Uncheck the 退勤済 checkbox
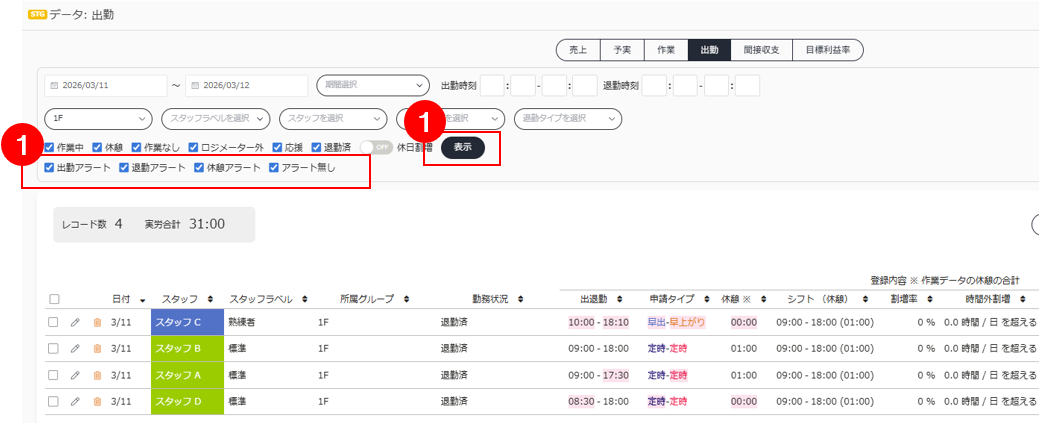The width and height of the screenshot is (1044, 423). pyautogui.click(x=316, y=147)
